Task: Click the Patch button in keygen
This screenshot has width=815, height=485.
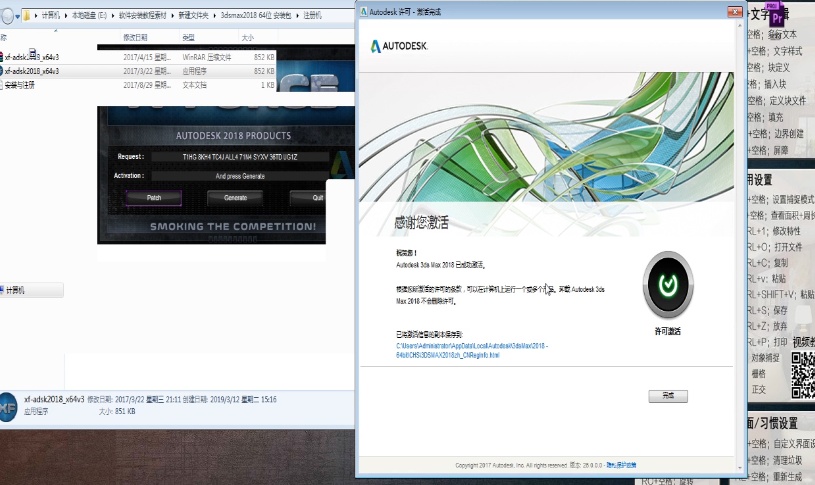Action: (154, 198)
